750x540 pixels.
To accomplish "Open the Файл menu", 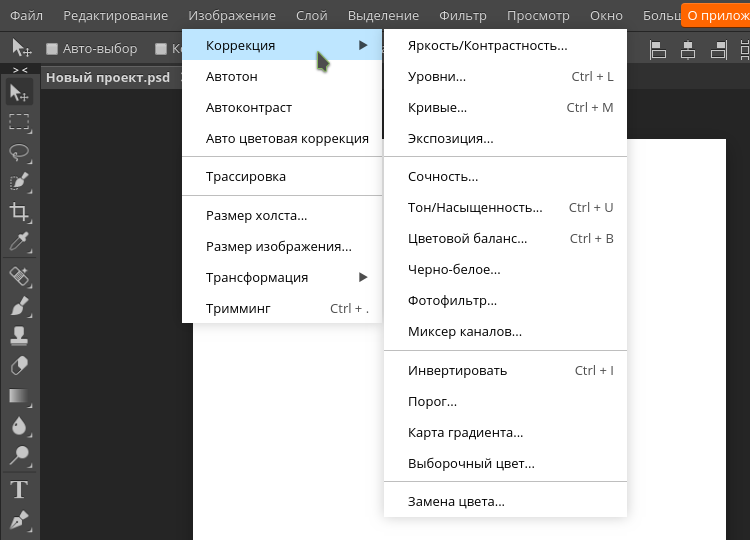I will pyautogui.click(x=26, y=16).
